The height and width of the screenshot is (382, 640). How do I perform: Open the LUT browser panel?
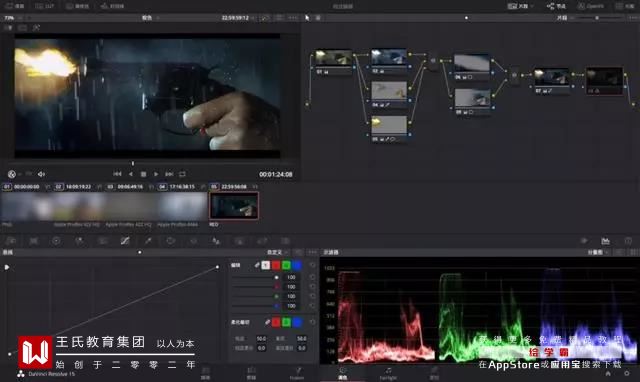(45, 6)
